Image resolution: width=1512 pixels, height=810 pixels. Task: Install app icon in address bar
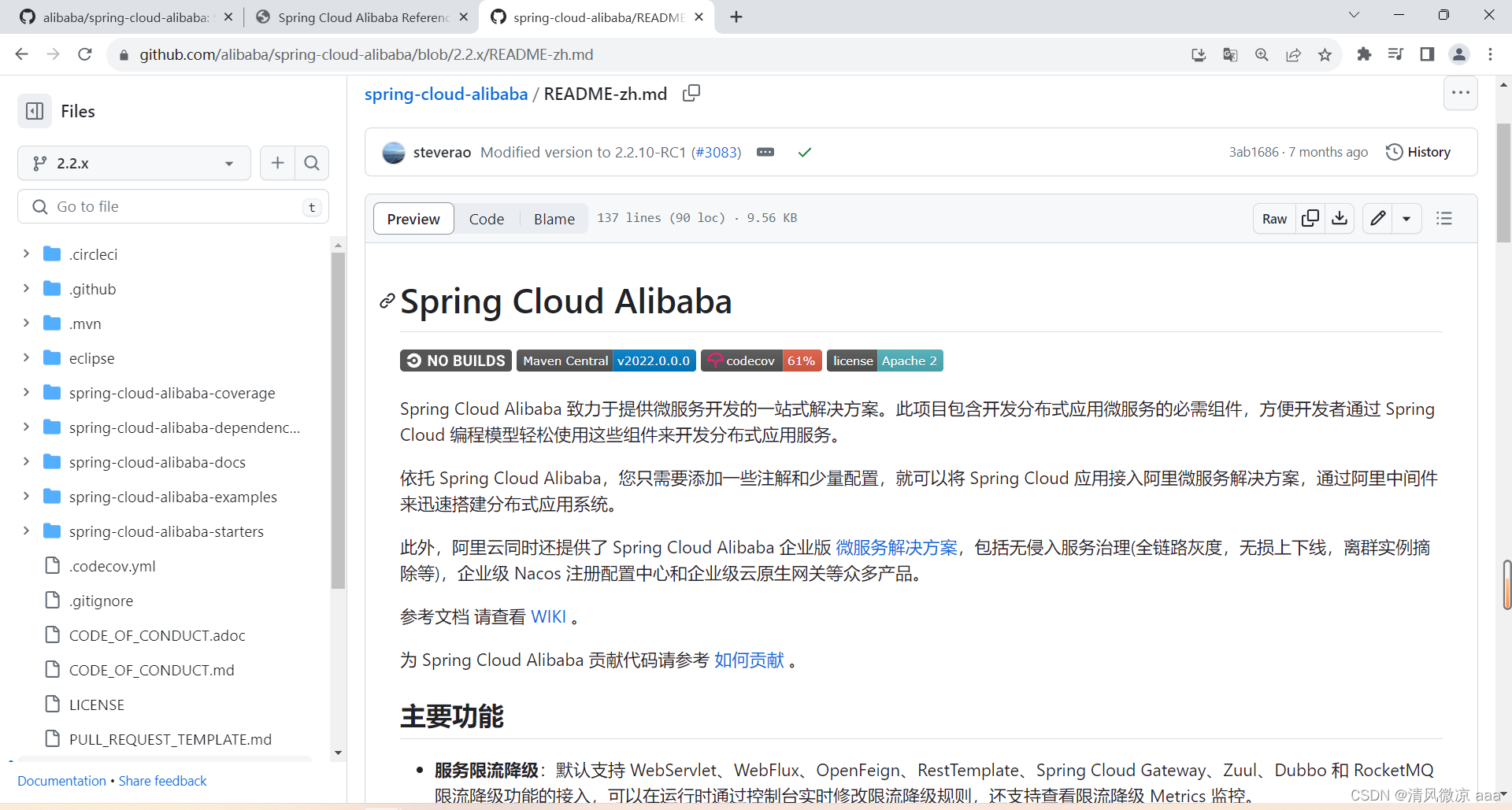1199,54
